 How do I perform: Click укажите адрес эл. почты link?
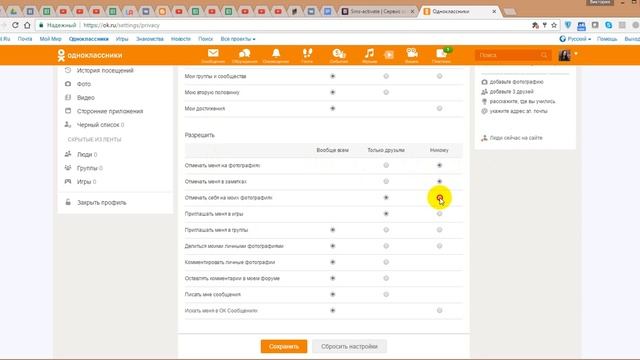click(x=518, y=111)
